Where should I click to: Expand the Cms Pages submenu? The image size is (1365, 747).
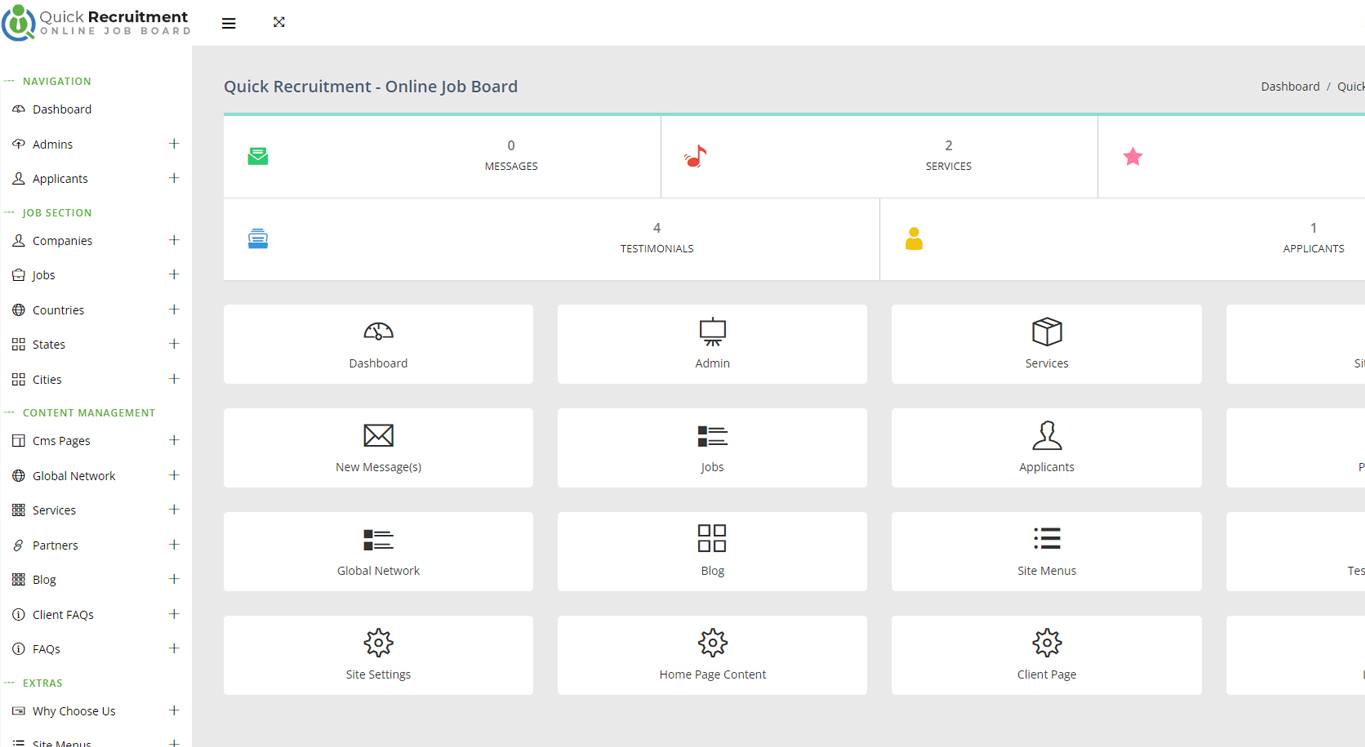[x=174, y=440]
